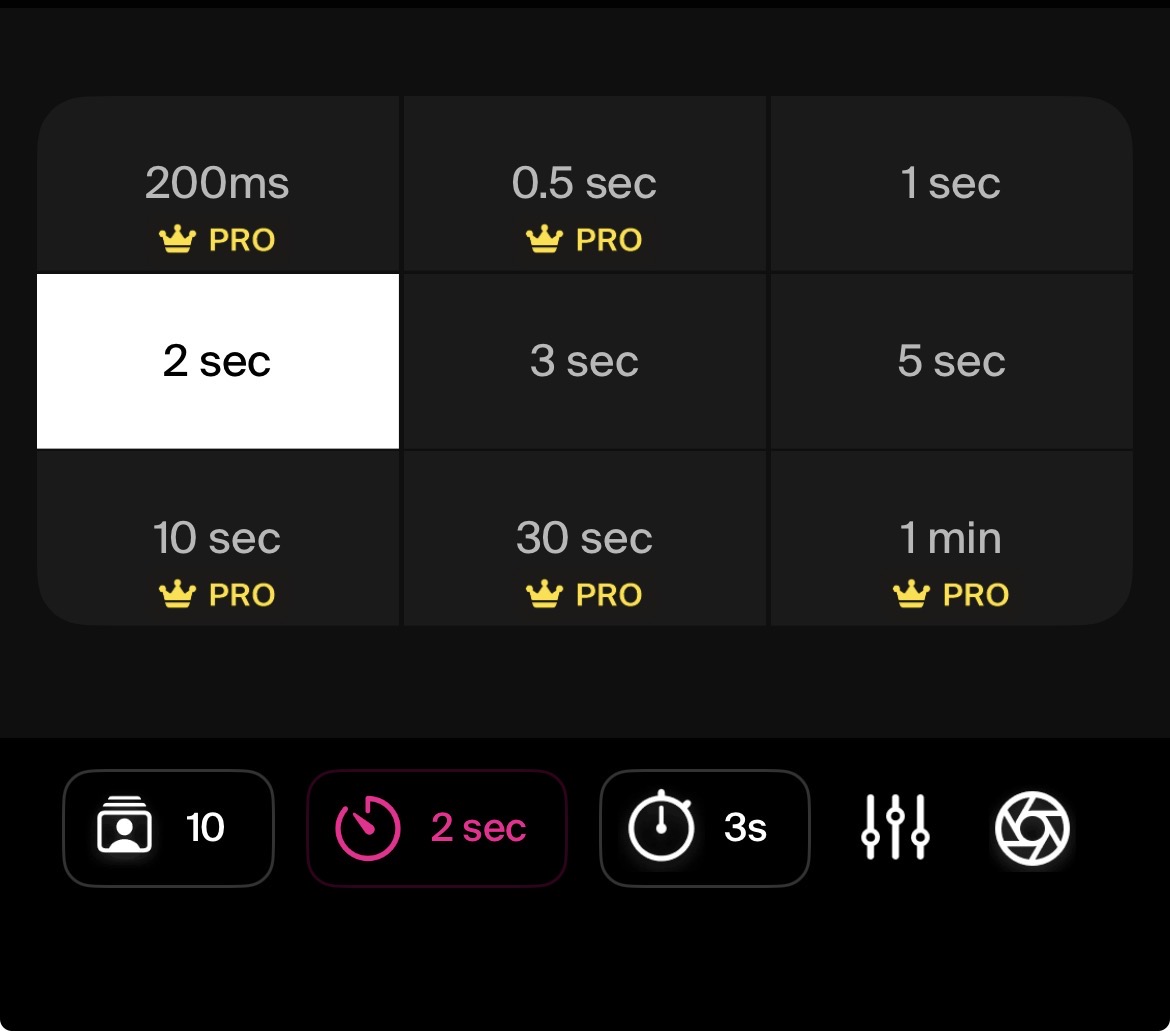Click the crown on the 1 min PRO badge
The image size is (1170, 1031).
tap(910, 594)
